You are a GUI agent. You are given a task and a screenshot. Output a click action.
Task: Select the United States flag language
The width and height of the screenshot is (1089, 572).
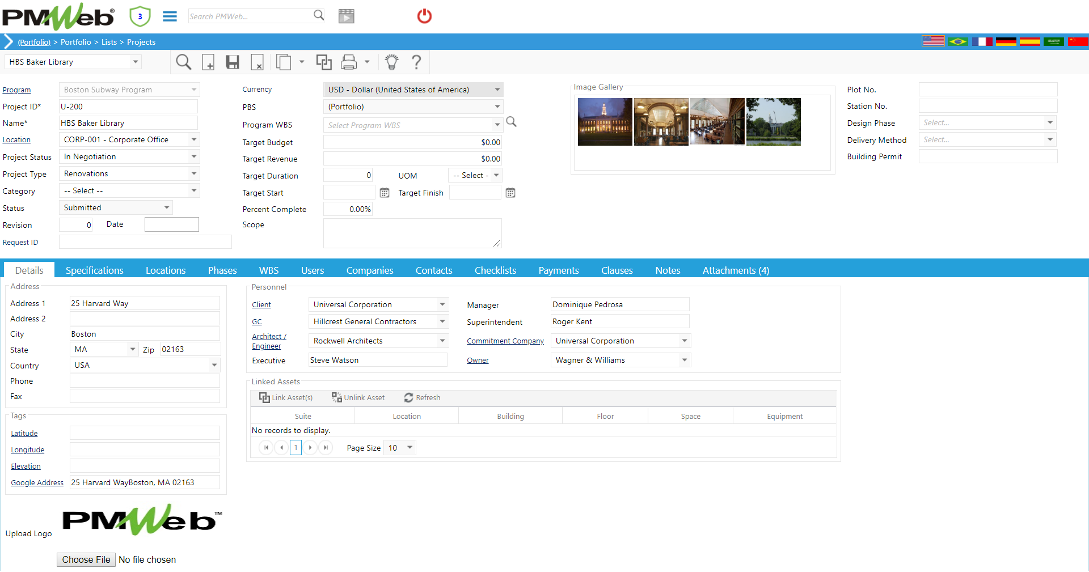tap(933, 42)
